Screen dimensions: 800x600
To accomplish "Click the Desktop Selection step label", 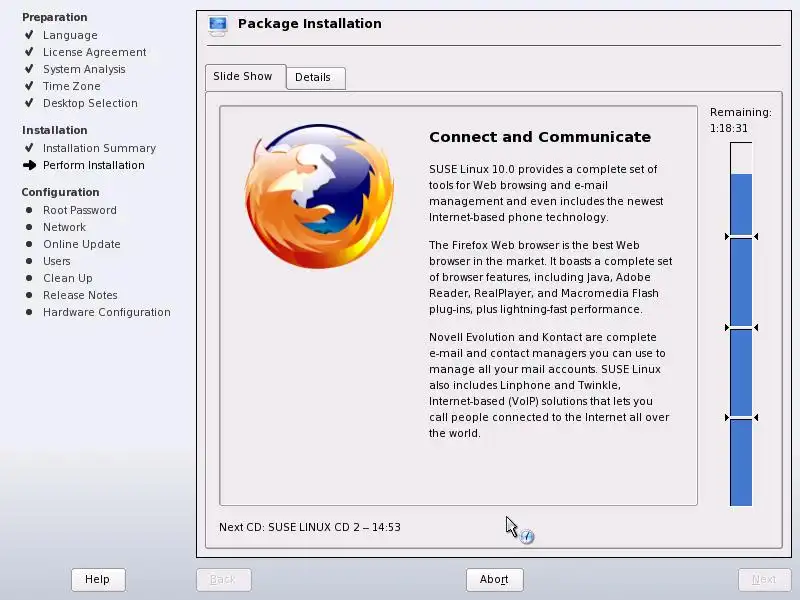I will [90, 103].
